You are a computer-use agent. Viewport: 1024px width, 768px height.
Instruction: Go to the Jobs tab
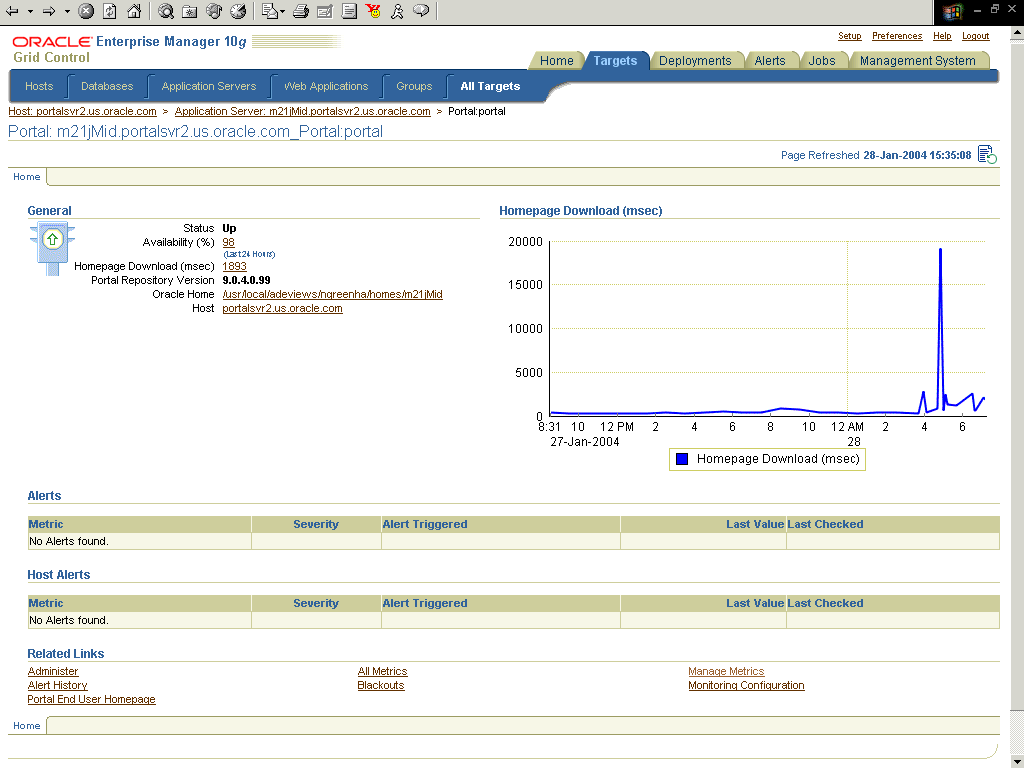point(822,61)
